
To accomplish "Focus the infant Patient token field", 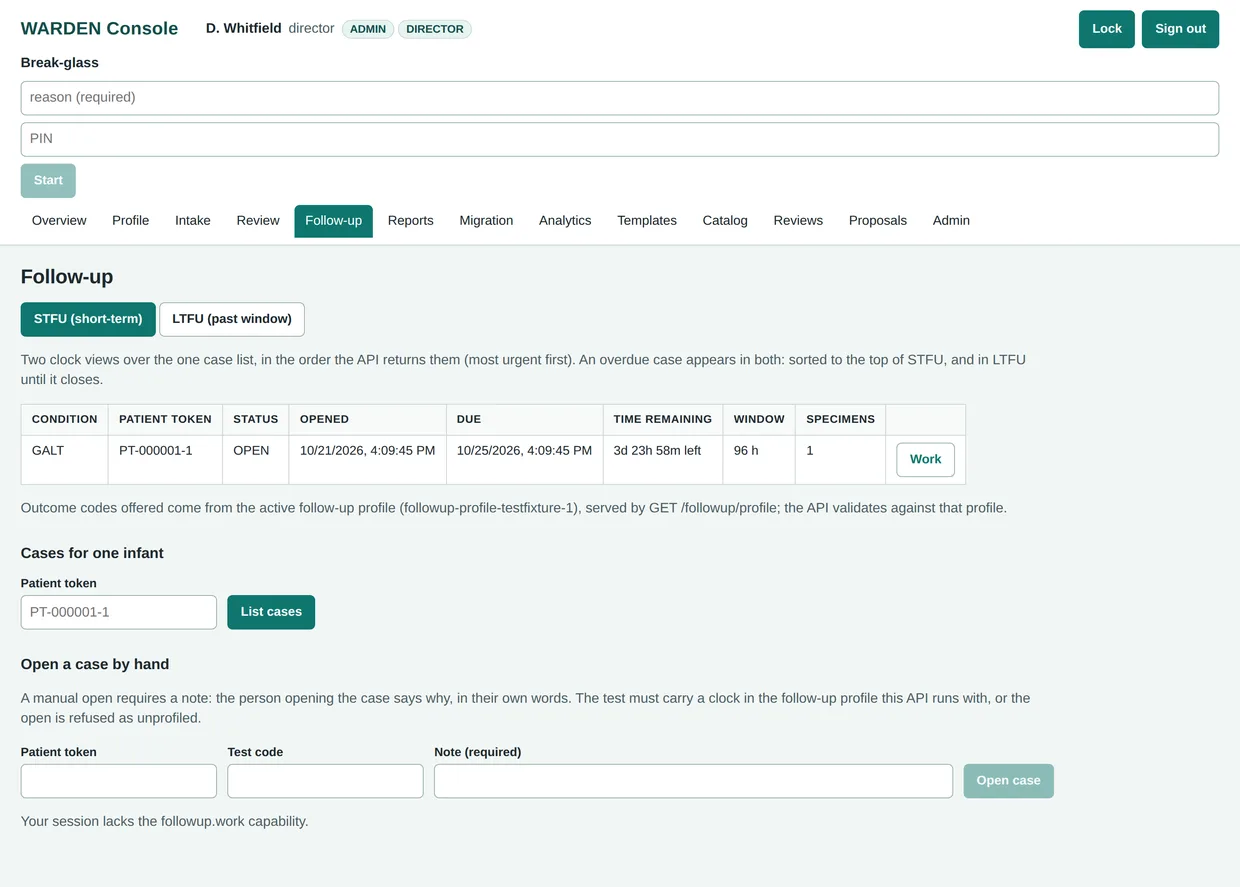I will [x=119, y=612].
